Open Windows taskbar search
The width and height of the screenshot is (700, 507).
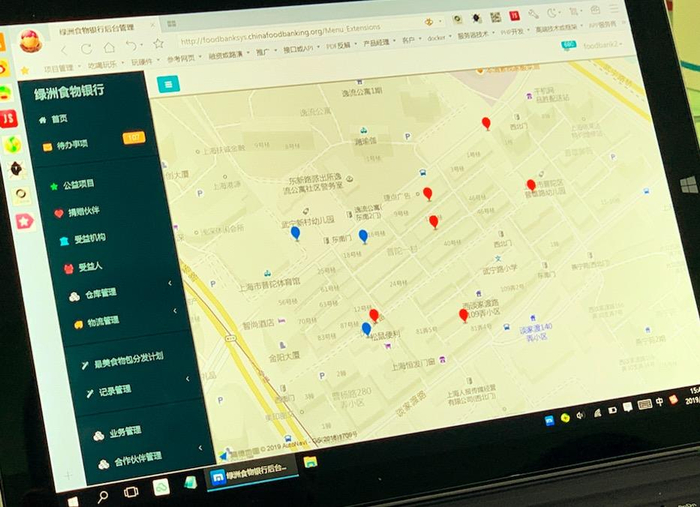[x=103, y=496]
